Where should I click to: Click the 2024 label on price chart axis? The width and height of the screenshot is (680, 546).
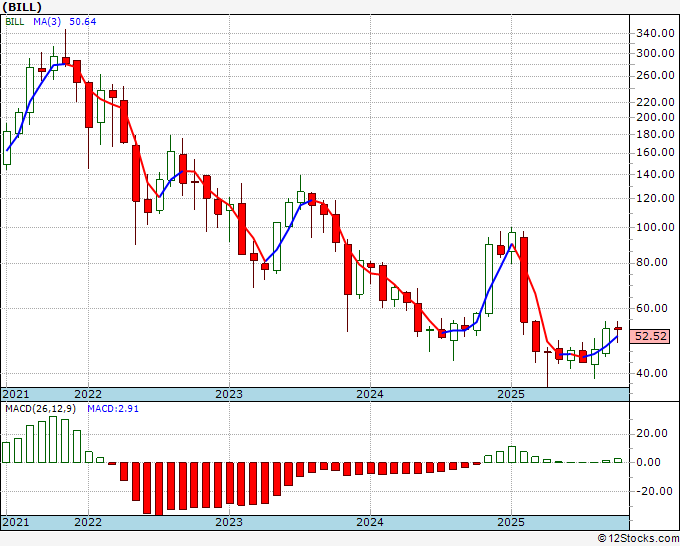370,394
